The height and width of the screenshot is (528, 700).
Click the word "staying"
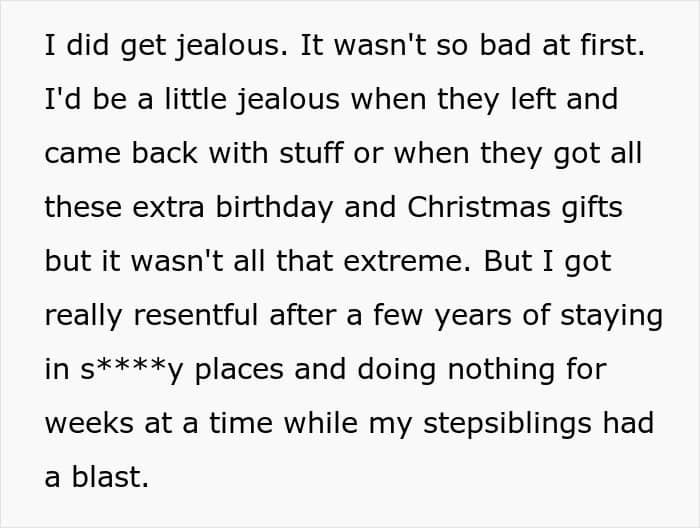610,316
